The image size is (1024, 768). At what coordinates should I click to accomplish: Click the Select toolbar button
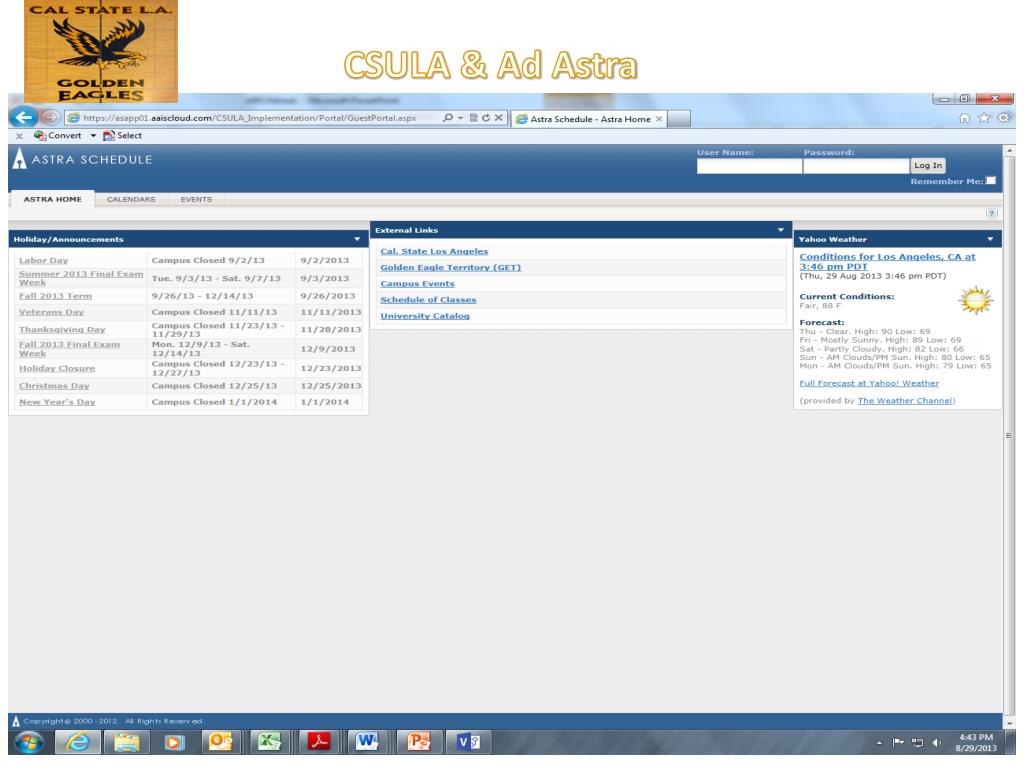tap(122, 136)
